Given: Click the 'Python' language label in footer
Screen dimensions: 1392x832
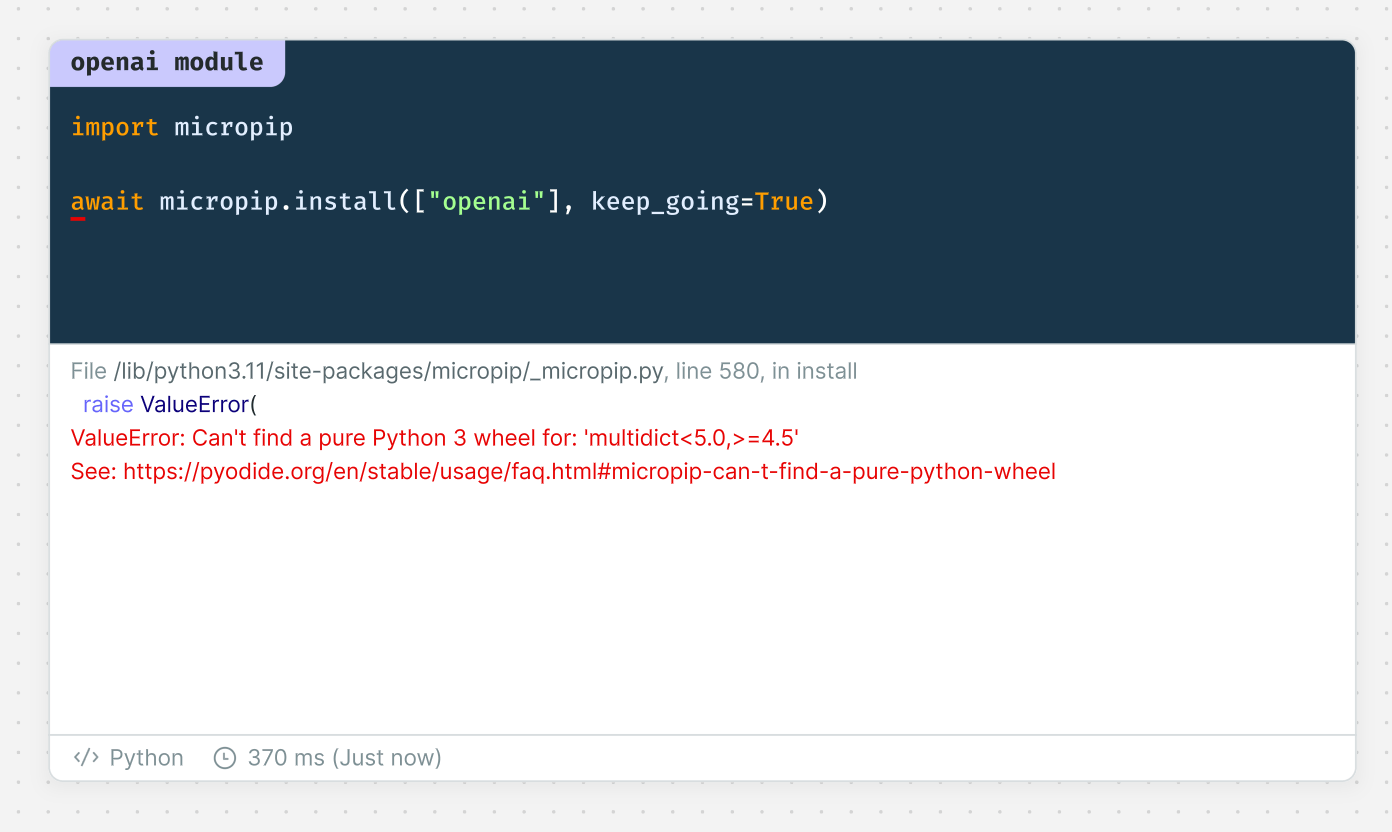Looking at the screenshot, I should tap(147, 758).
